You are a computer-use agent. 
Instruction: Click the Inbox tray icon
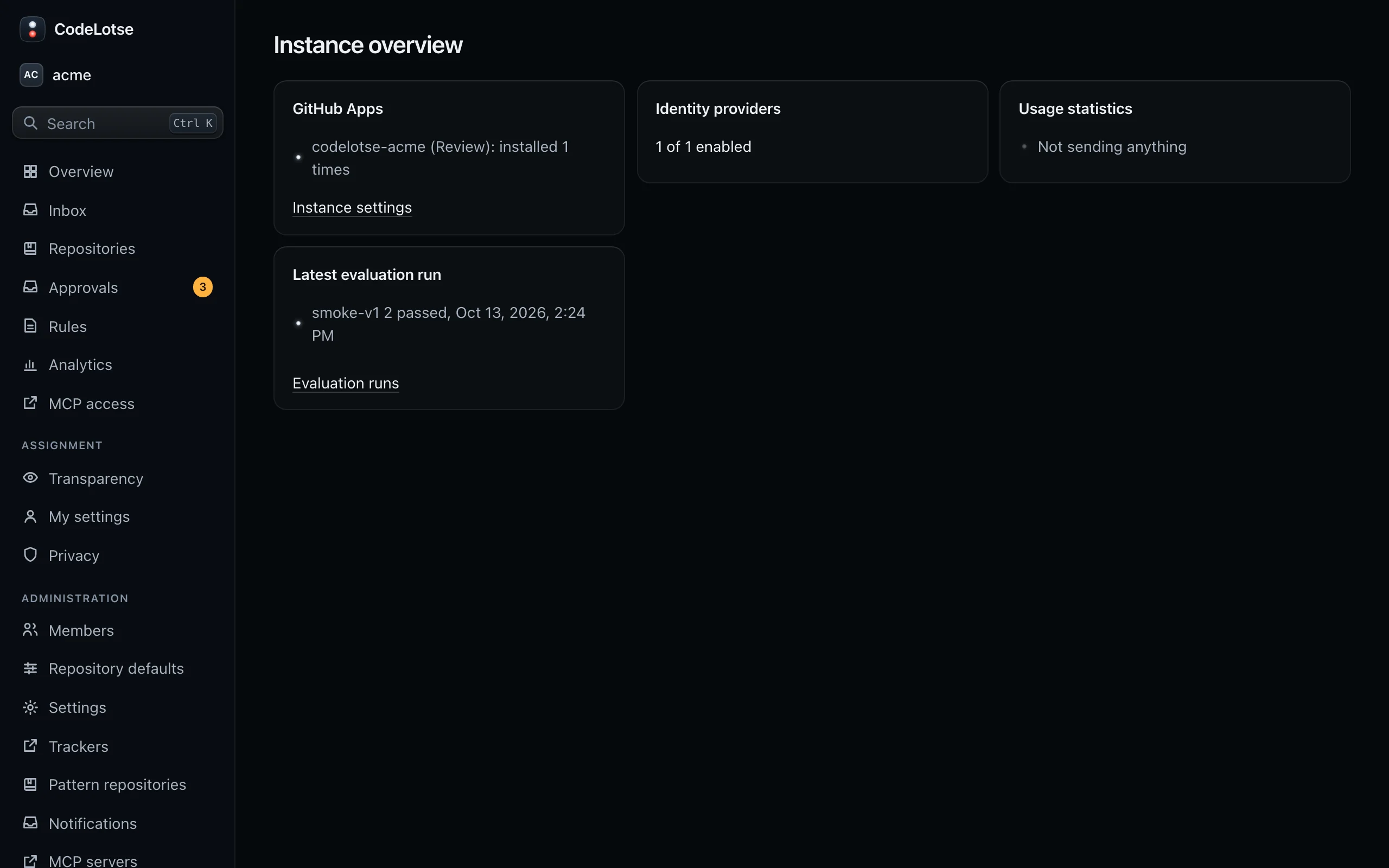[30, 210]
